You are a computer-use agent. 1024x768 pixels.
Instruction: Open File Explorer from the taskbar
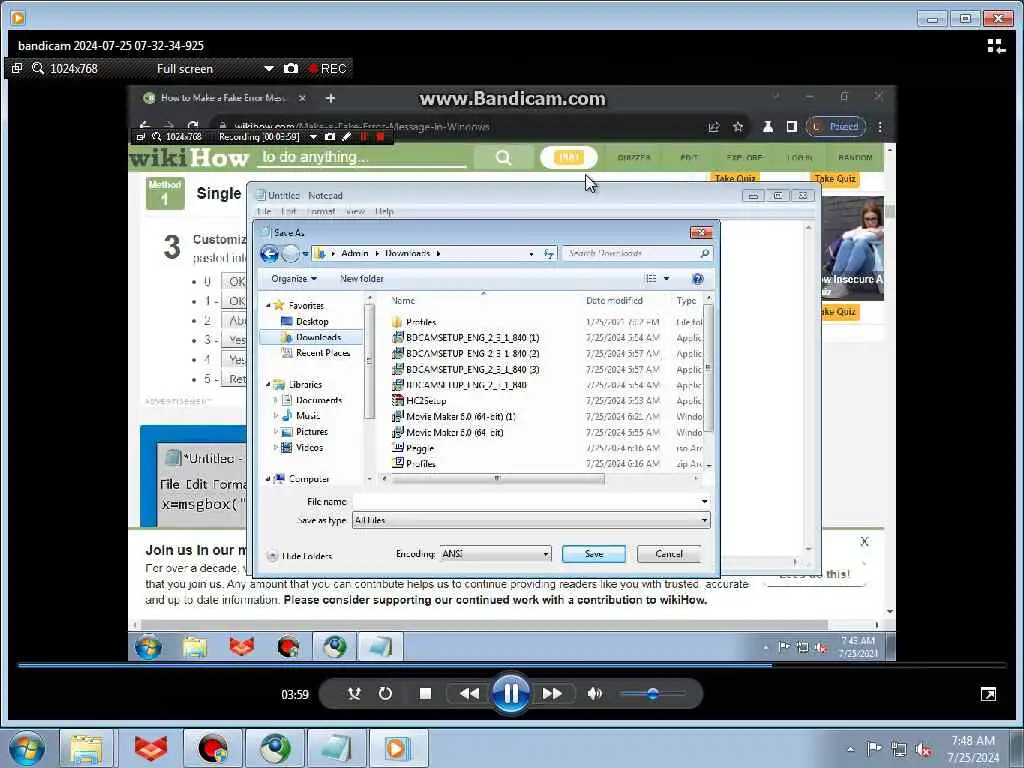87,748
